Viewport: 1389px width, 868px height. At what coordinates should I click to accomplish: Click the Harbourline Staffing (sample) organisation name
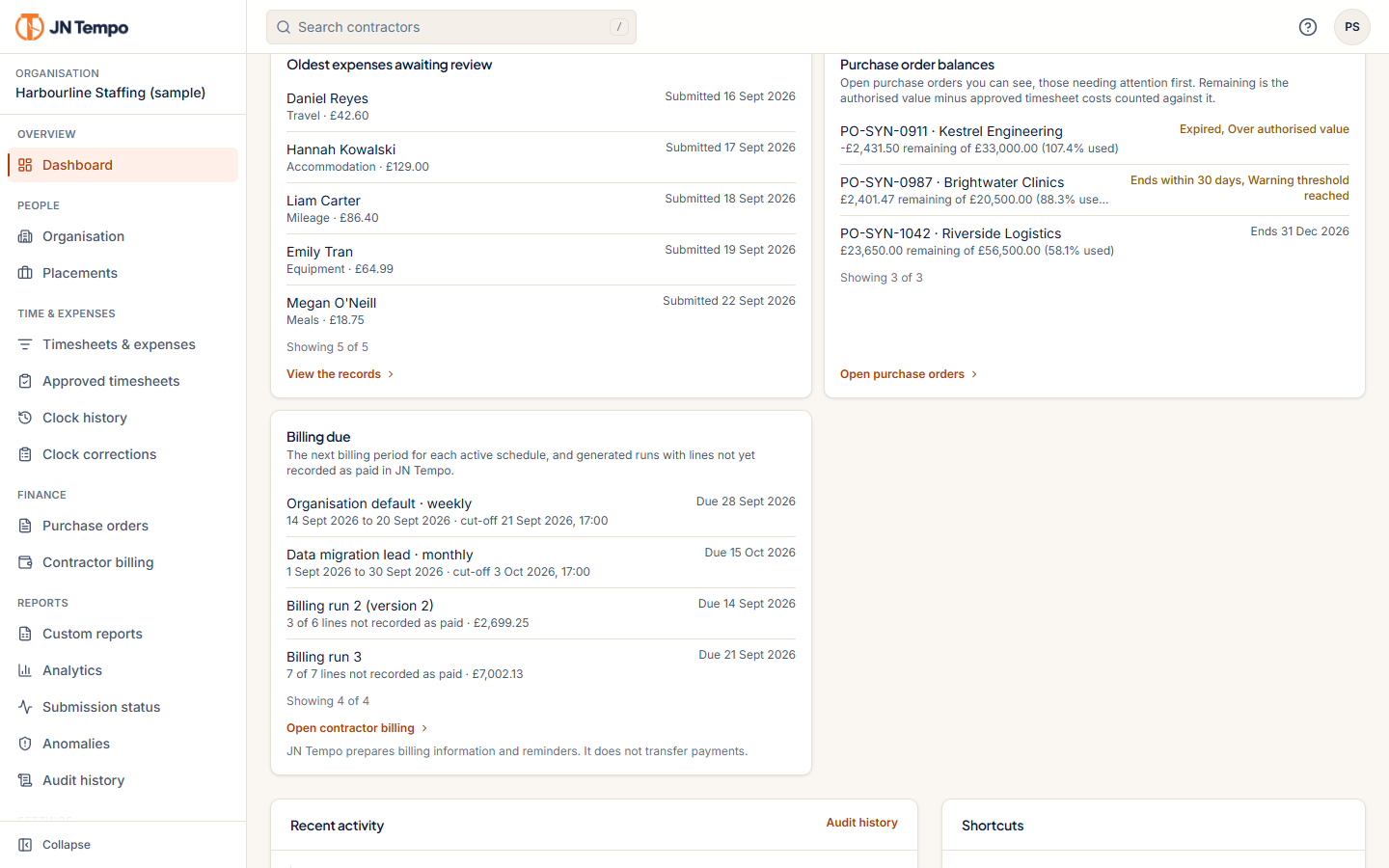point(111,93)
